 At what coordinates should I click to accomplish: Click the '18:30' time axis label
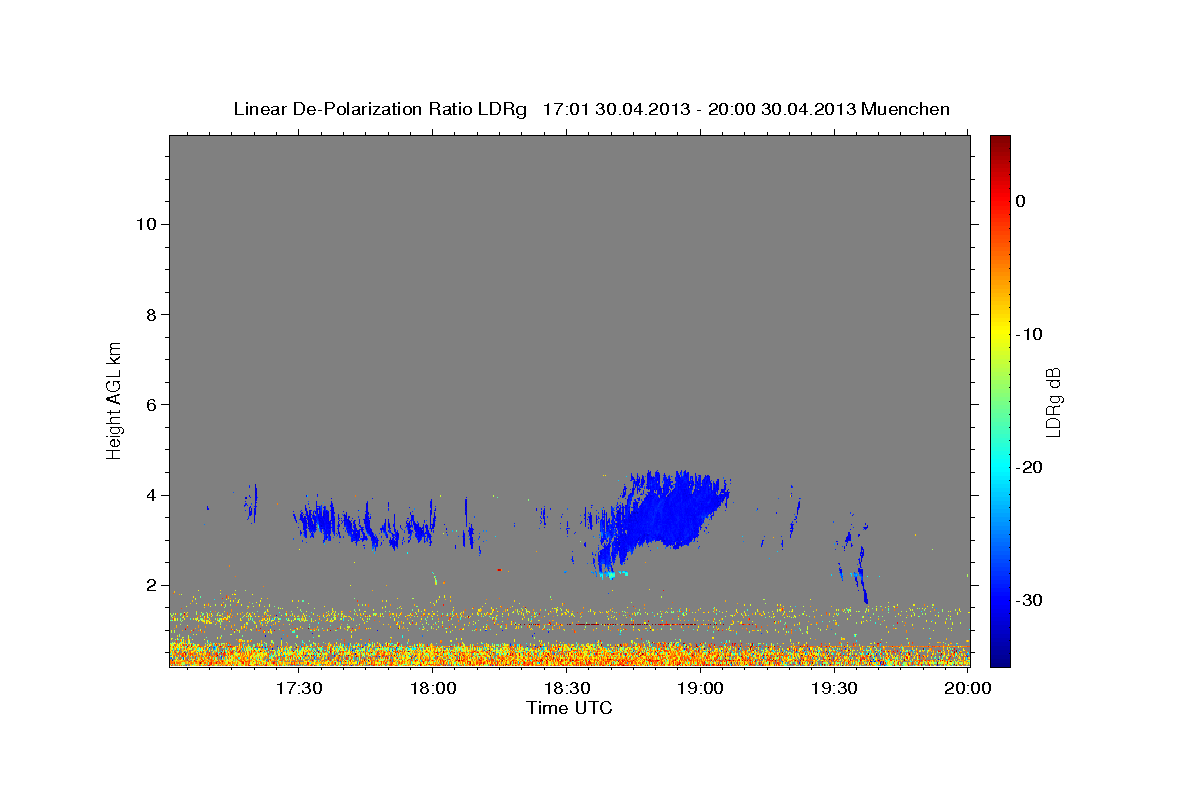point(567,689)
